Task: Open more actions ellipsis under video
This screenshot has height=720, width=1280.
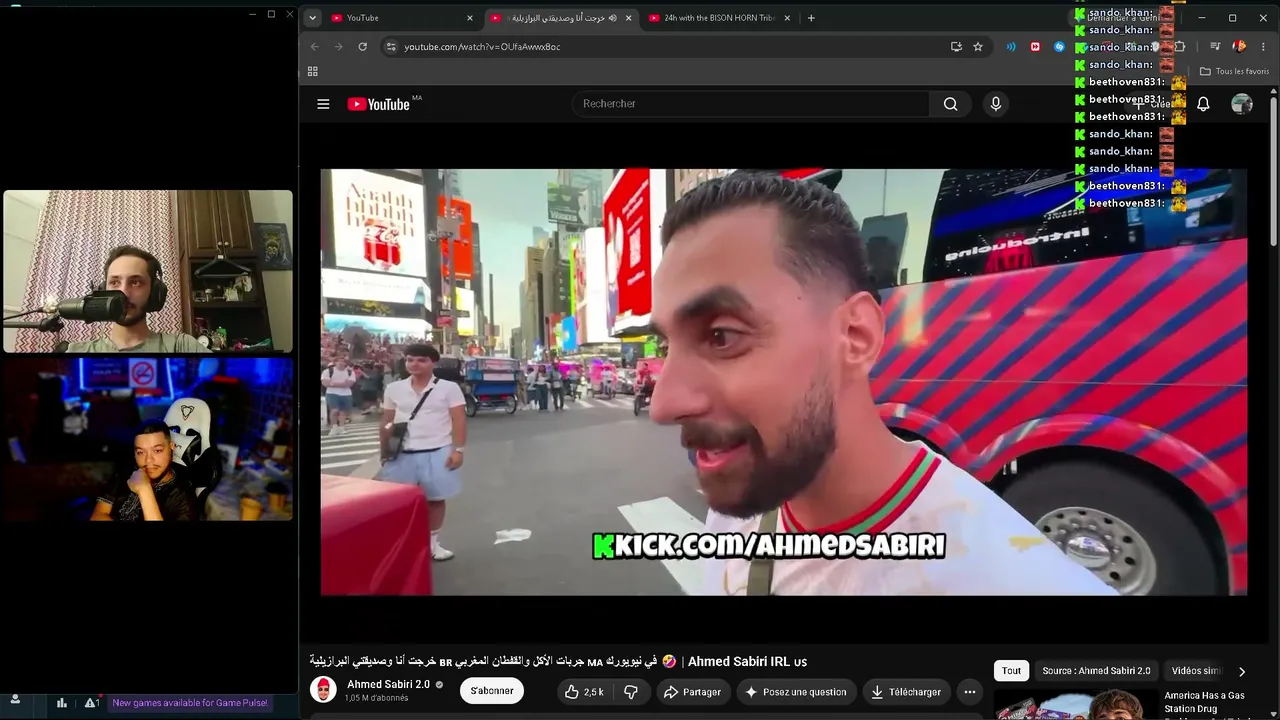Action: (x=969, y=692)
